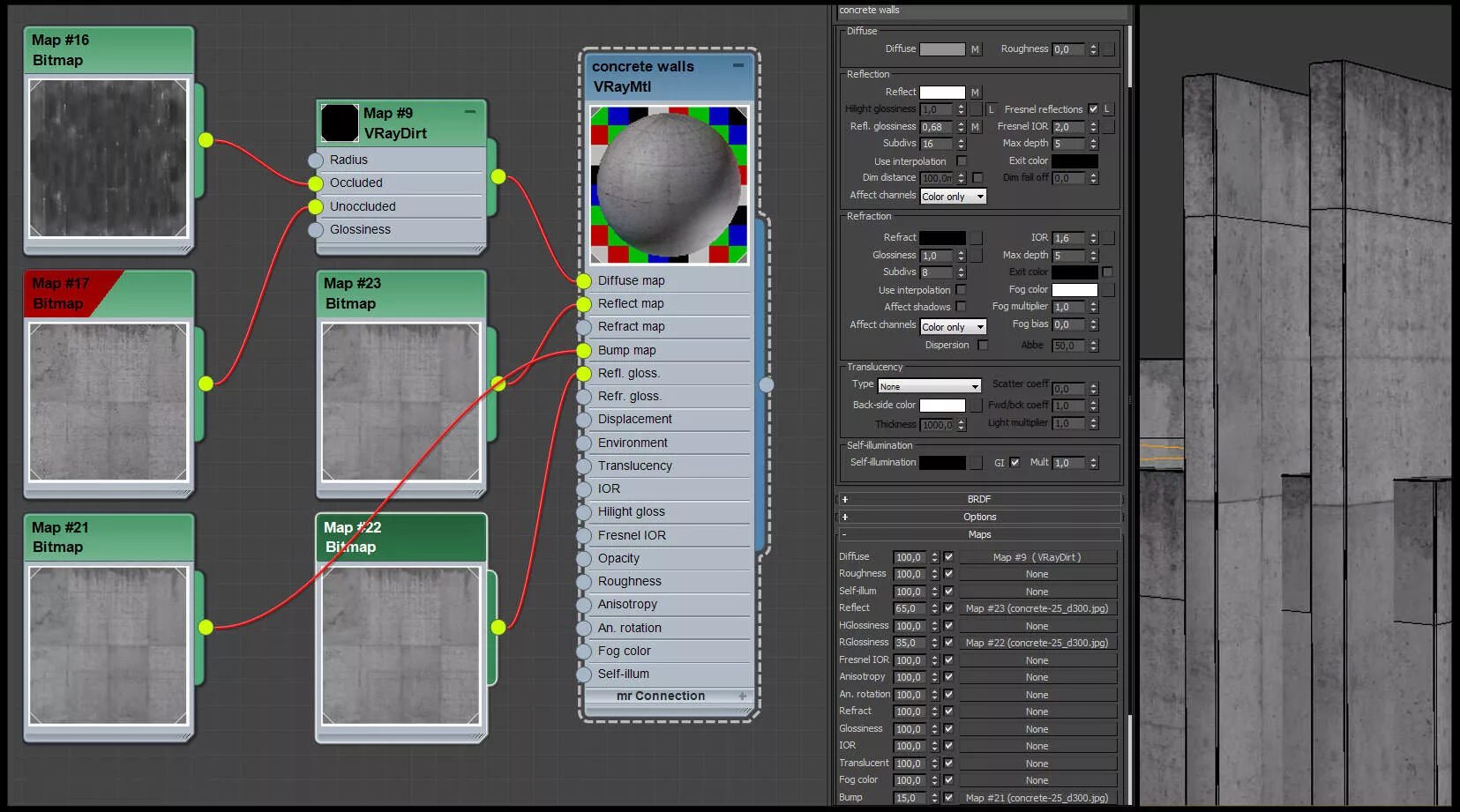The image size is (1460, 812).
Task: Click the Radius input socket on VRayDirt
Action: click(x=316, y=160)
